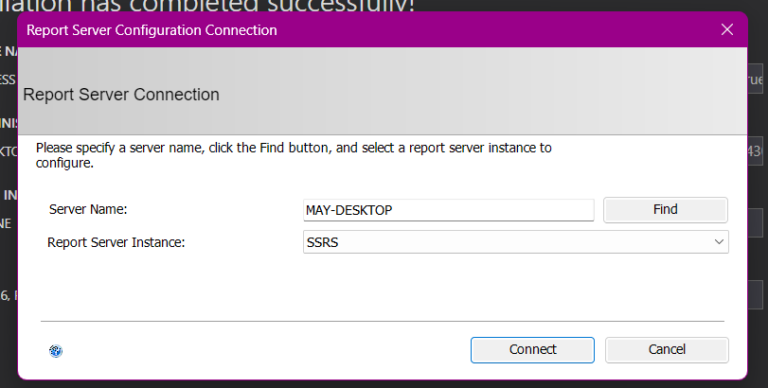768x388 pixels.
Task: Close the Report Server Configuration Connection dialog
Action: (727, 30)
